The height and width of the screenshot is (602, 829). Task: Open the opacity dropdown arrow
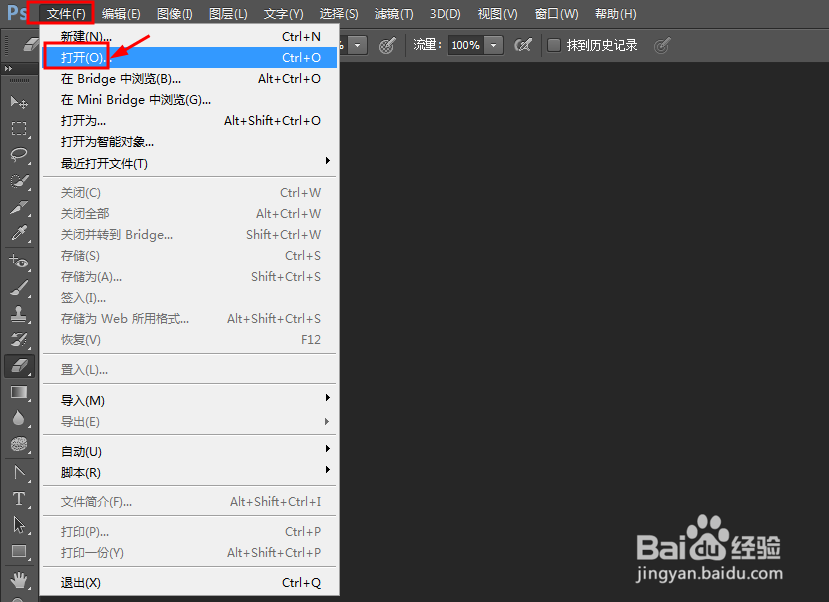point(358,45)
